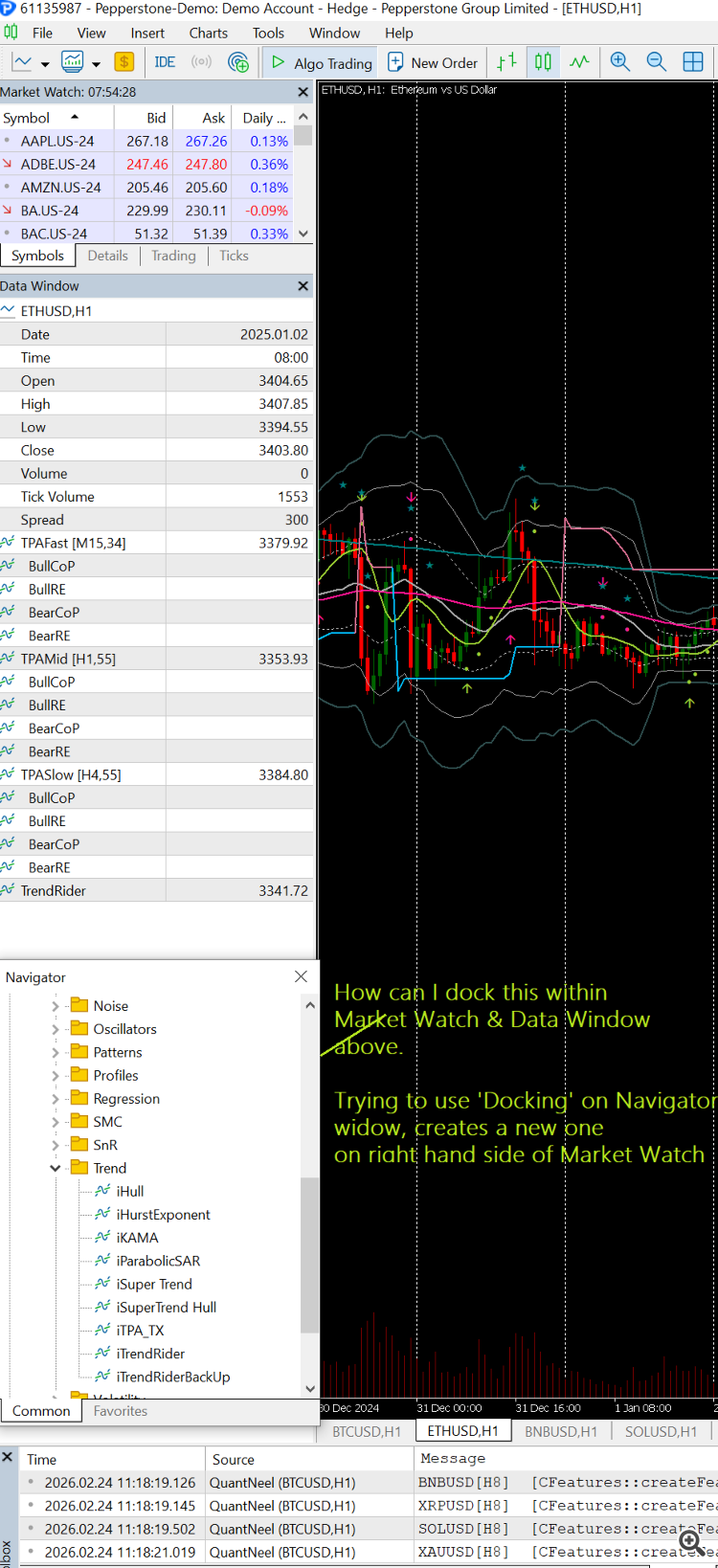Expand the Noise folder in Navigator
This screenshot has width=718, height=1568.
pyautogui.click(x=55, y=1006)
